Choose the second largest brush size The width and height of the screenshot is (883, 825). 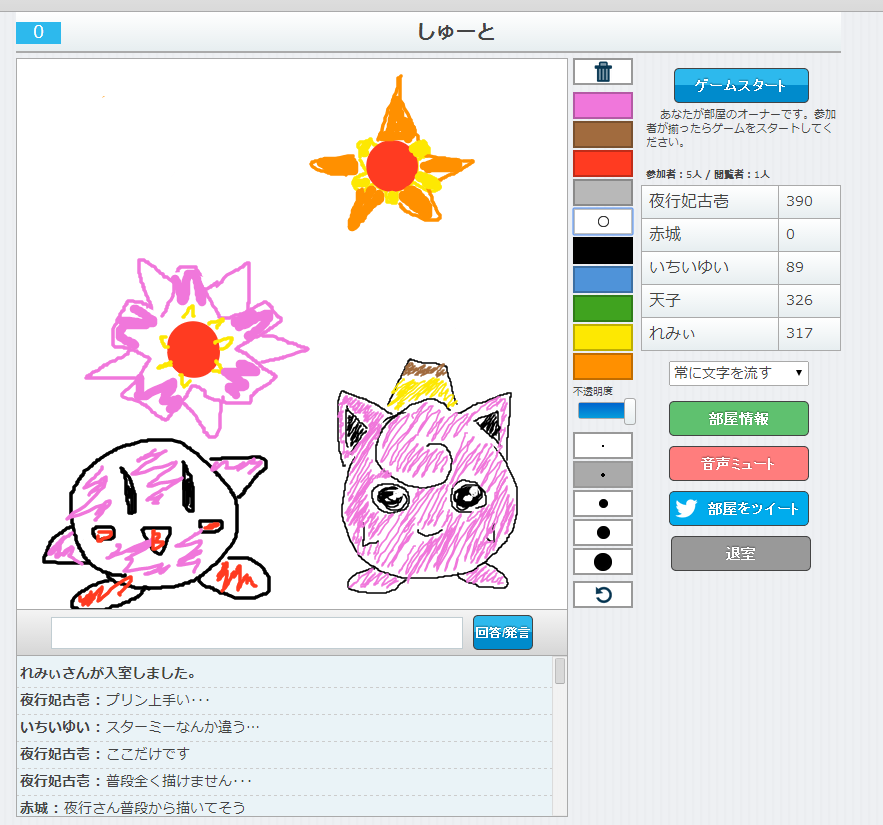click(603, 532)
